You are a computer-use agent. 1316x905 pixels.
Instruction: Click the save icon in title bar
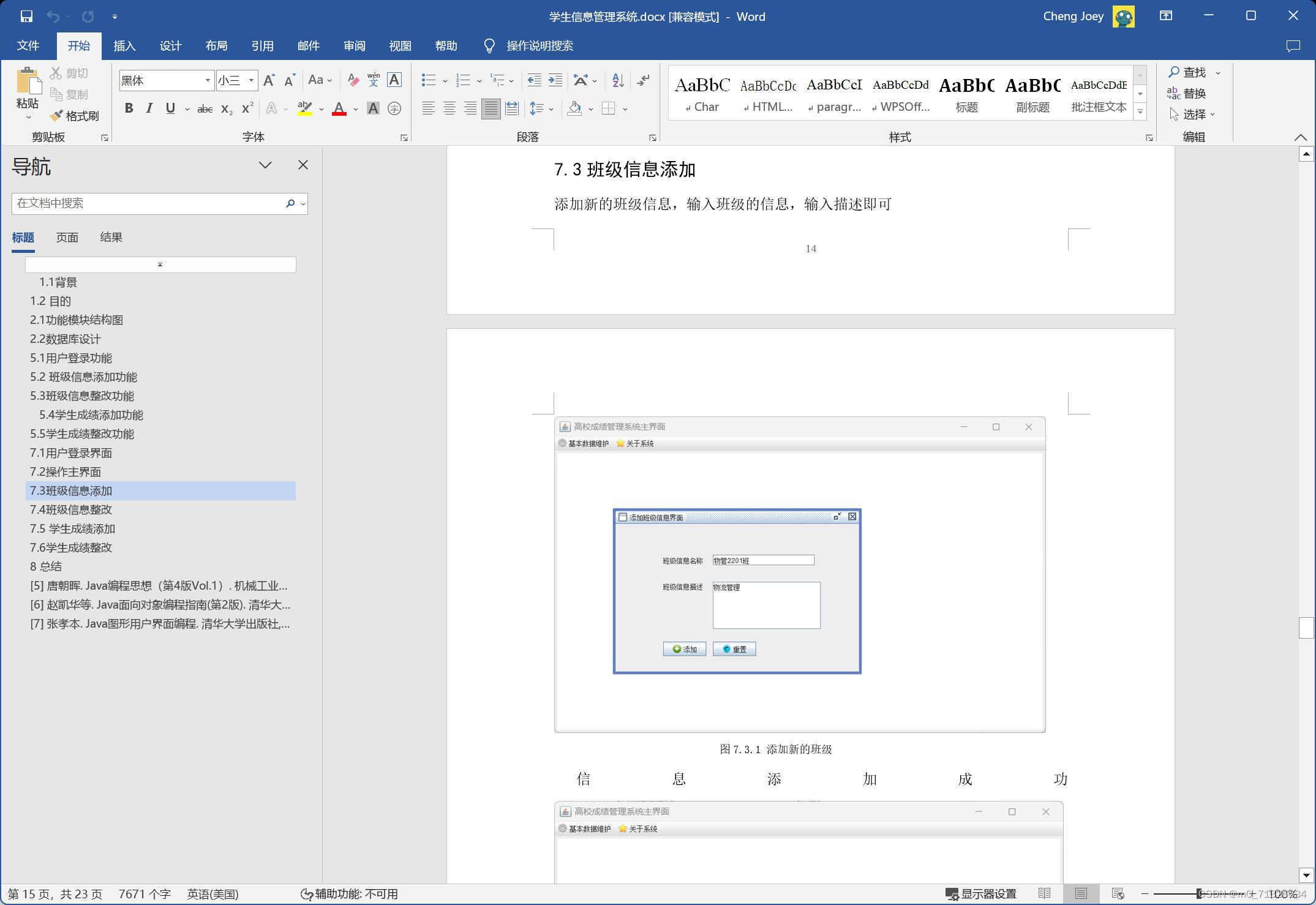click(x=26, y=17)
